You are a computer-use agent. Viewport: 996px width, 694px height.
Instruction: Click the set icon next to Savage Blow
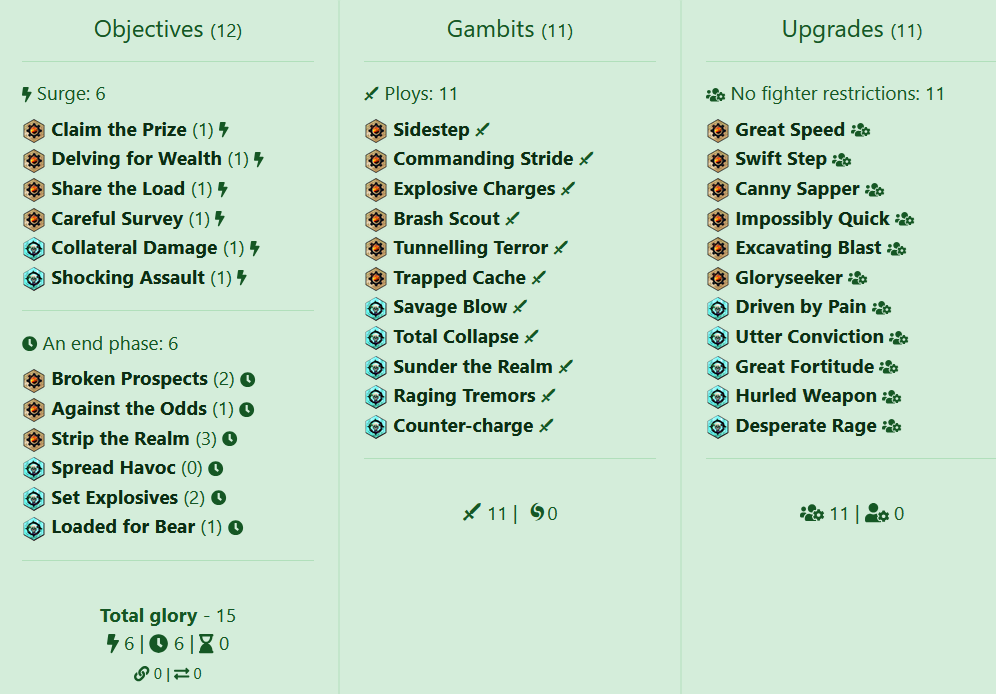(376, 308)
